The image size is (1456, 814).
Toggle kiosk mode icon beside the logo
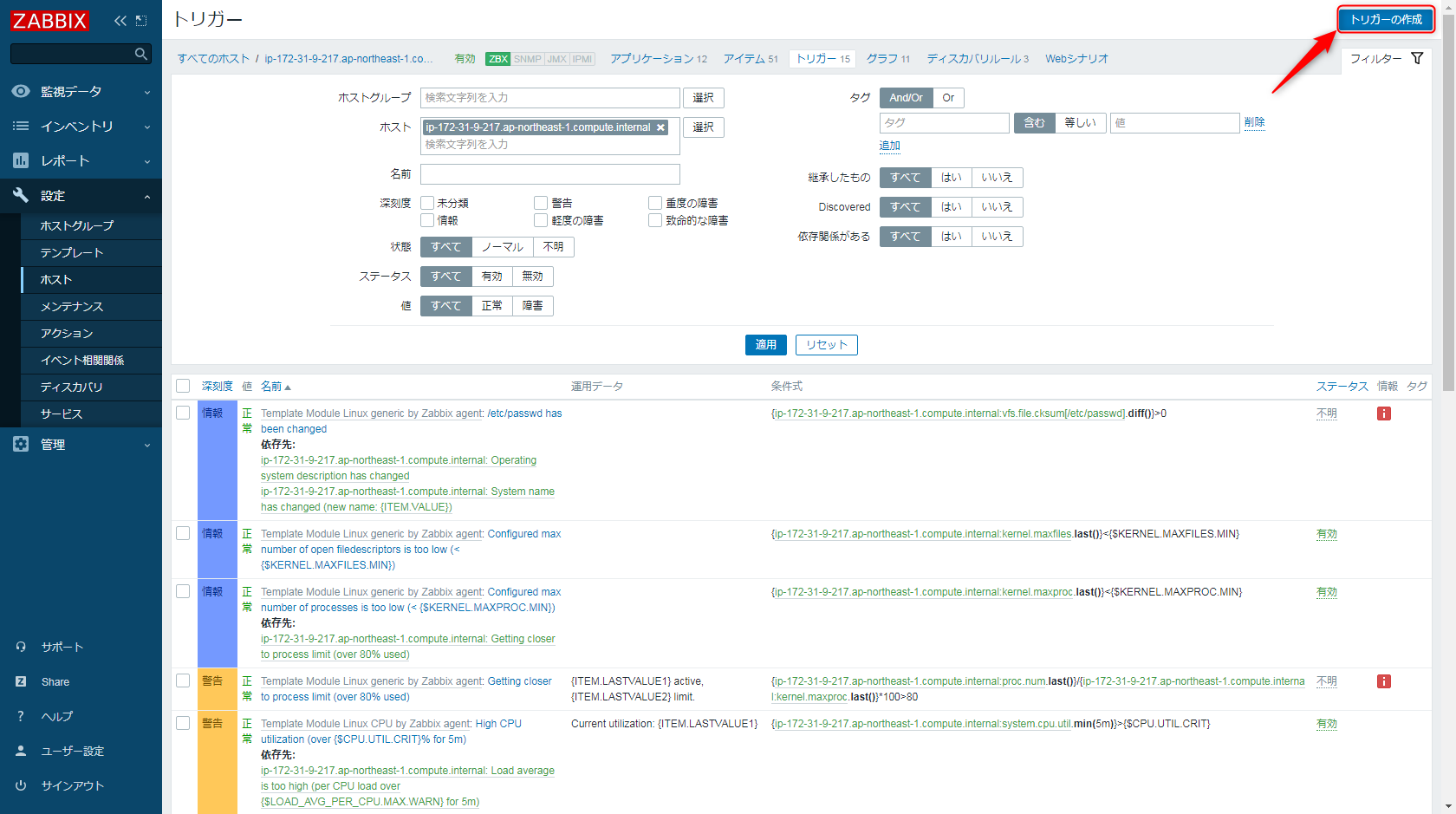coord(142,20)
